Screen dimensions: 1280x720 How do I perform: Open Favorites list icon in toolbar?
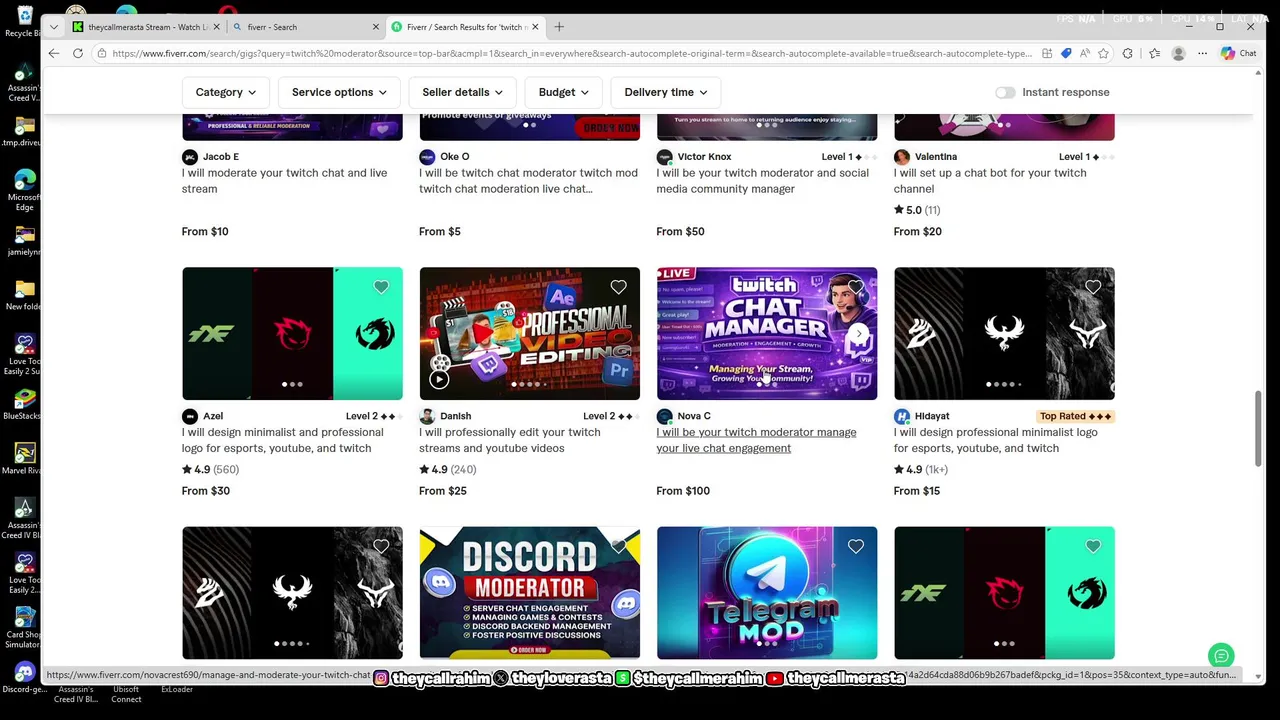[1154, 53]
